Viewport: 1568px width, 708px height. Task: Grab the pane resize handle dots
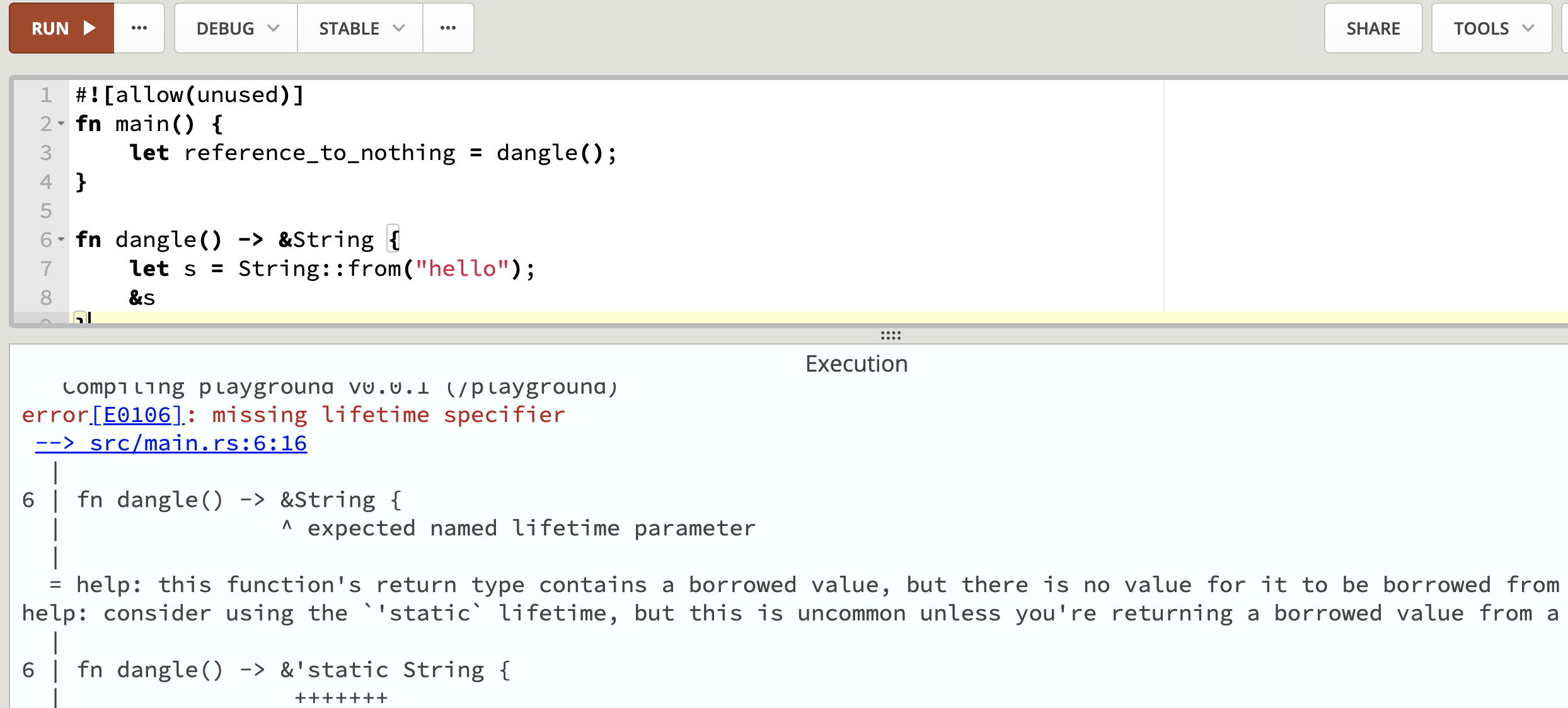[x=891, y=335]
